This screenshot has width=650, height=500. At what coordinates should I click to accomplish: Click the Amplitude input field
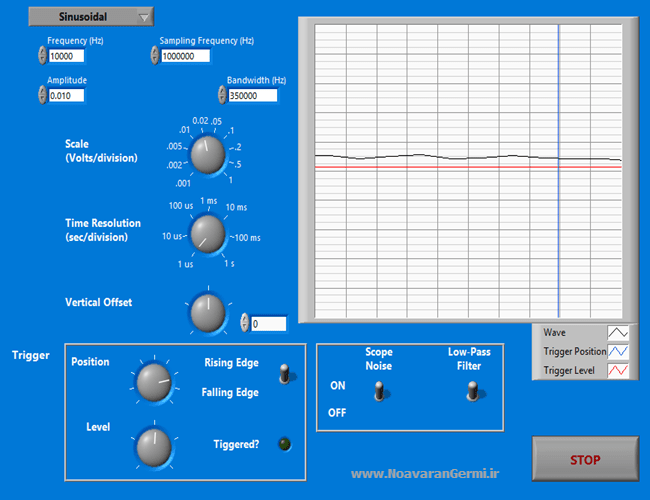(66, 96)
